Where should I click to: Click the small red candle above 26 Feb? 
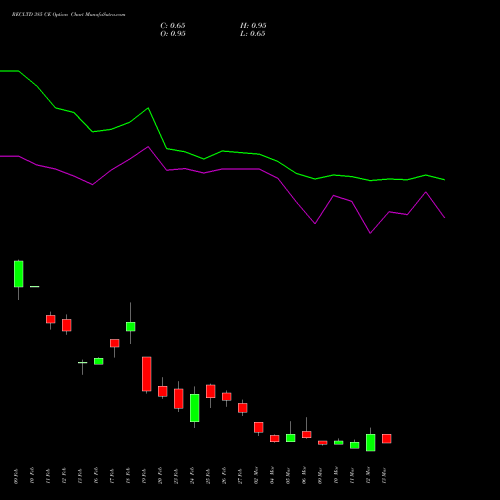click(227, 396)
